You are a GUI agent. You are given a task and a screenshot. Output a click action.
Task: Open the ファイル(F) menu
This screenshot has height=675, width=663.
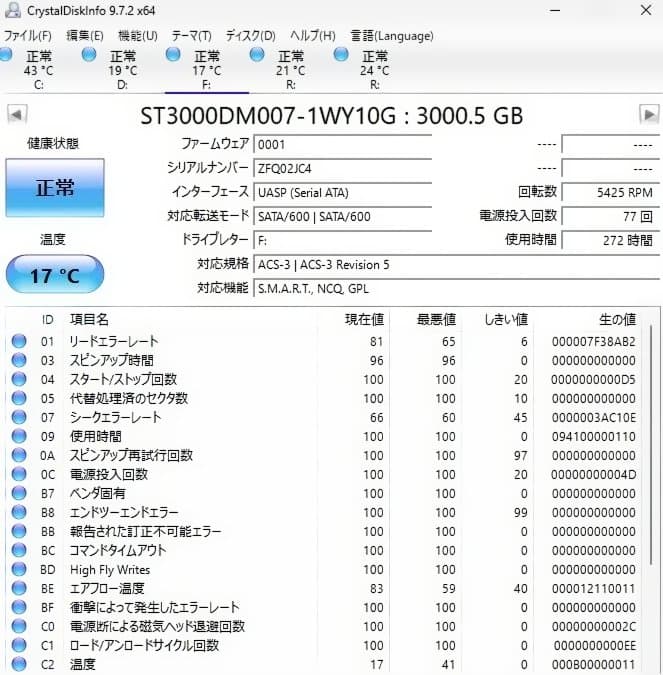[28, 35]
